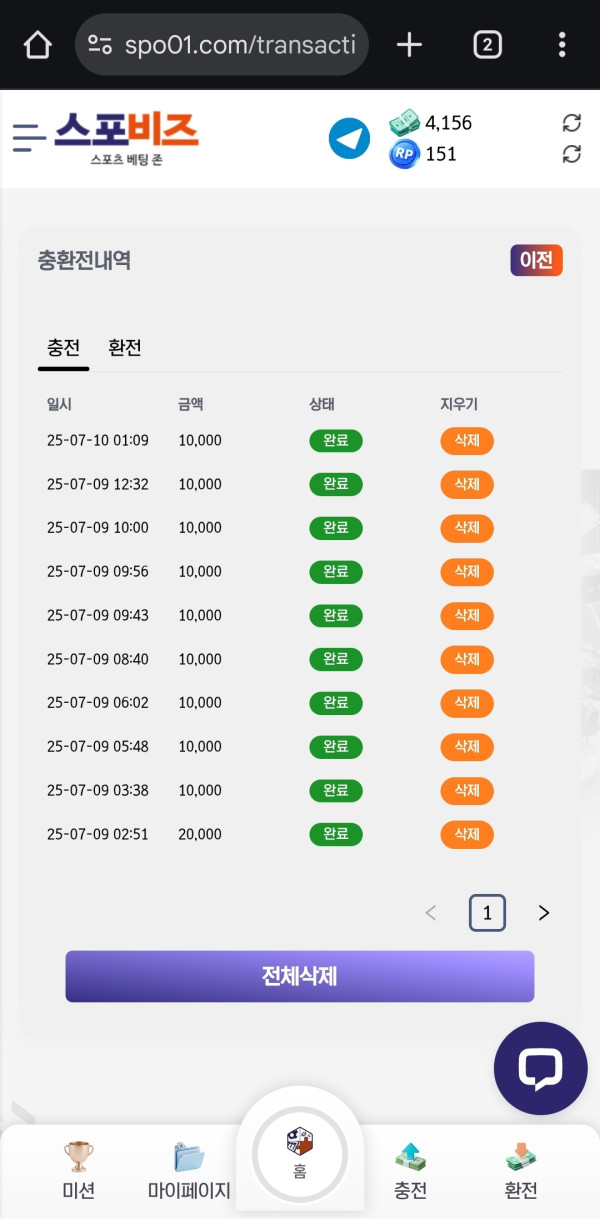This screenshot has width=600, height=1219.
Task: Delete the 25-07-10 01:09 record
Action: [467, 441]
